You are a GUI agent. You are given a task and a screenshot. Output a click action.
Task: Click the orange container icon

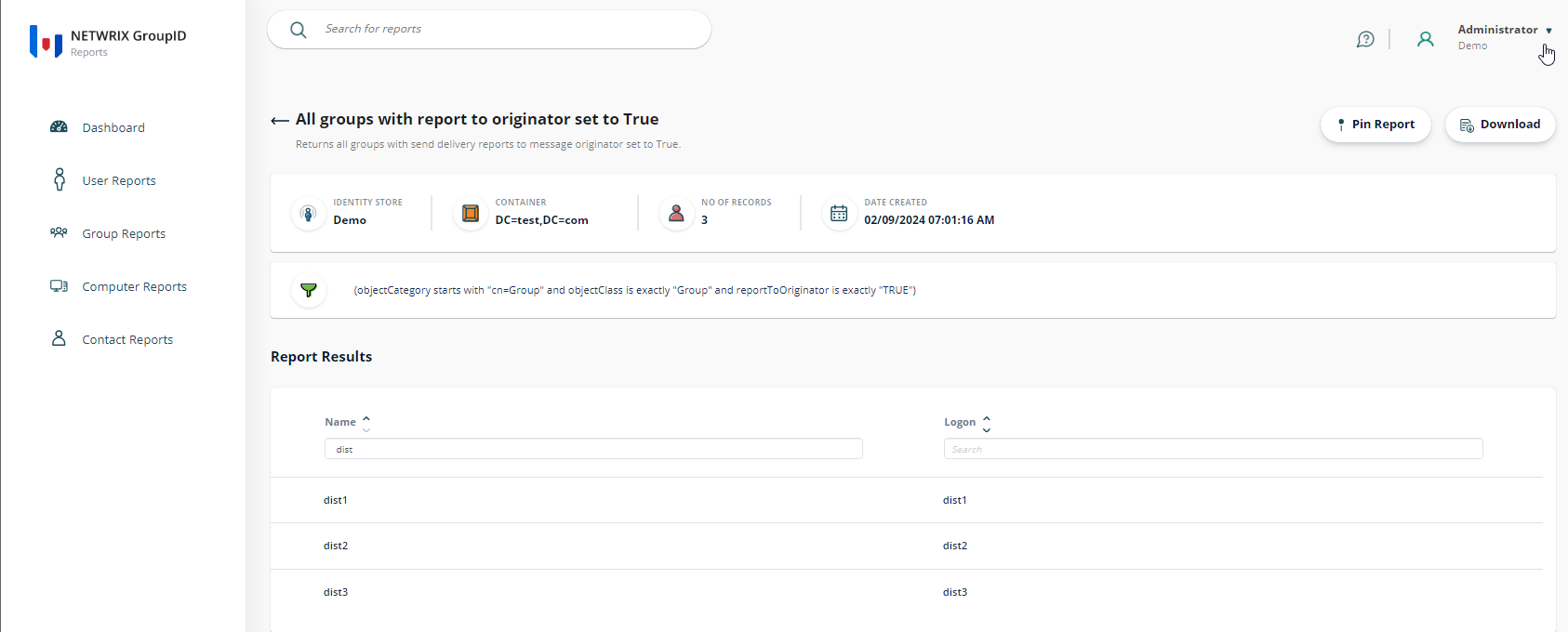click(471, 214)
